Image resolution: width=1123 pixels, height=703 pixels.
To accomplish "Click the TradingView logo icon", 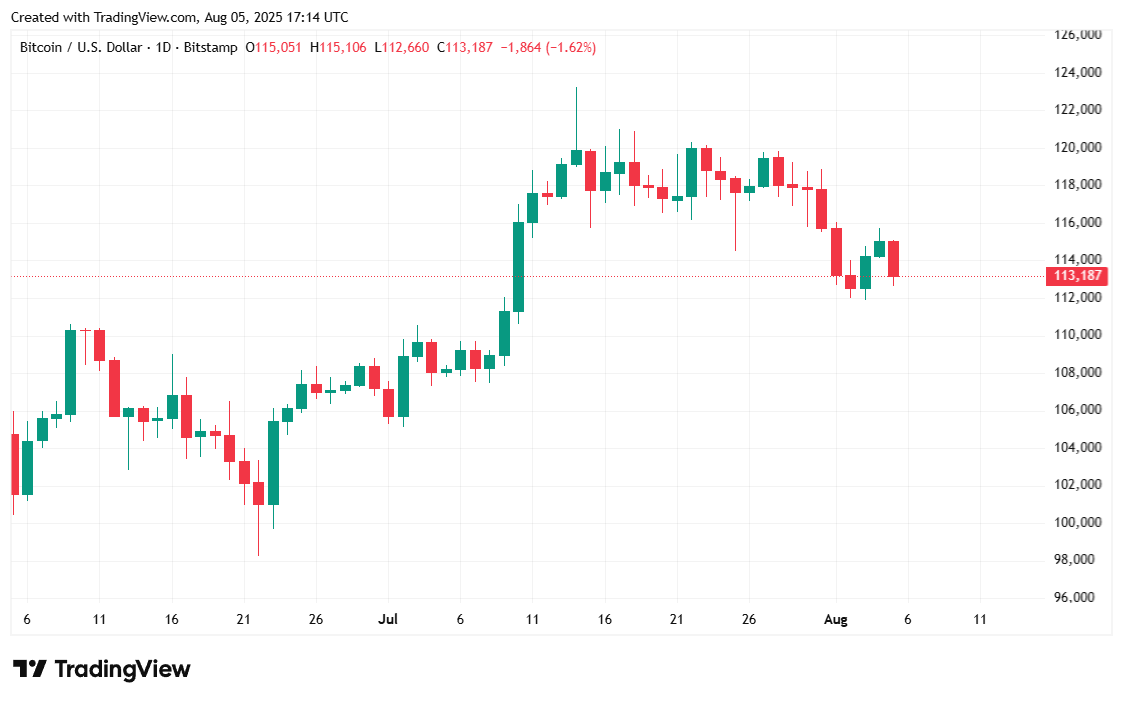I will (x=29, y=669).
